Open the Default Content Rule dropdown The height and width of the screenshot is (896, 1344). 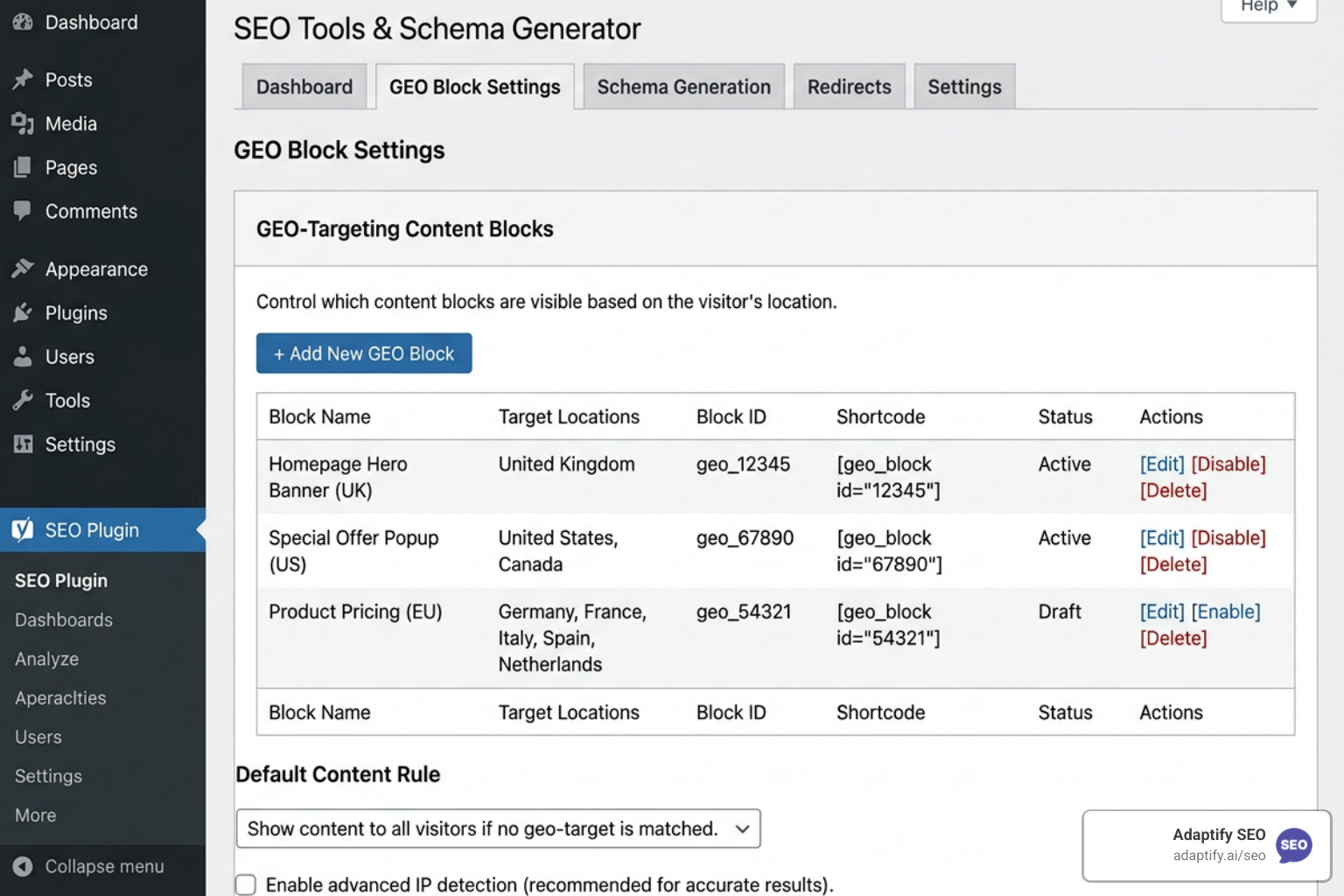498,829
